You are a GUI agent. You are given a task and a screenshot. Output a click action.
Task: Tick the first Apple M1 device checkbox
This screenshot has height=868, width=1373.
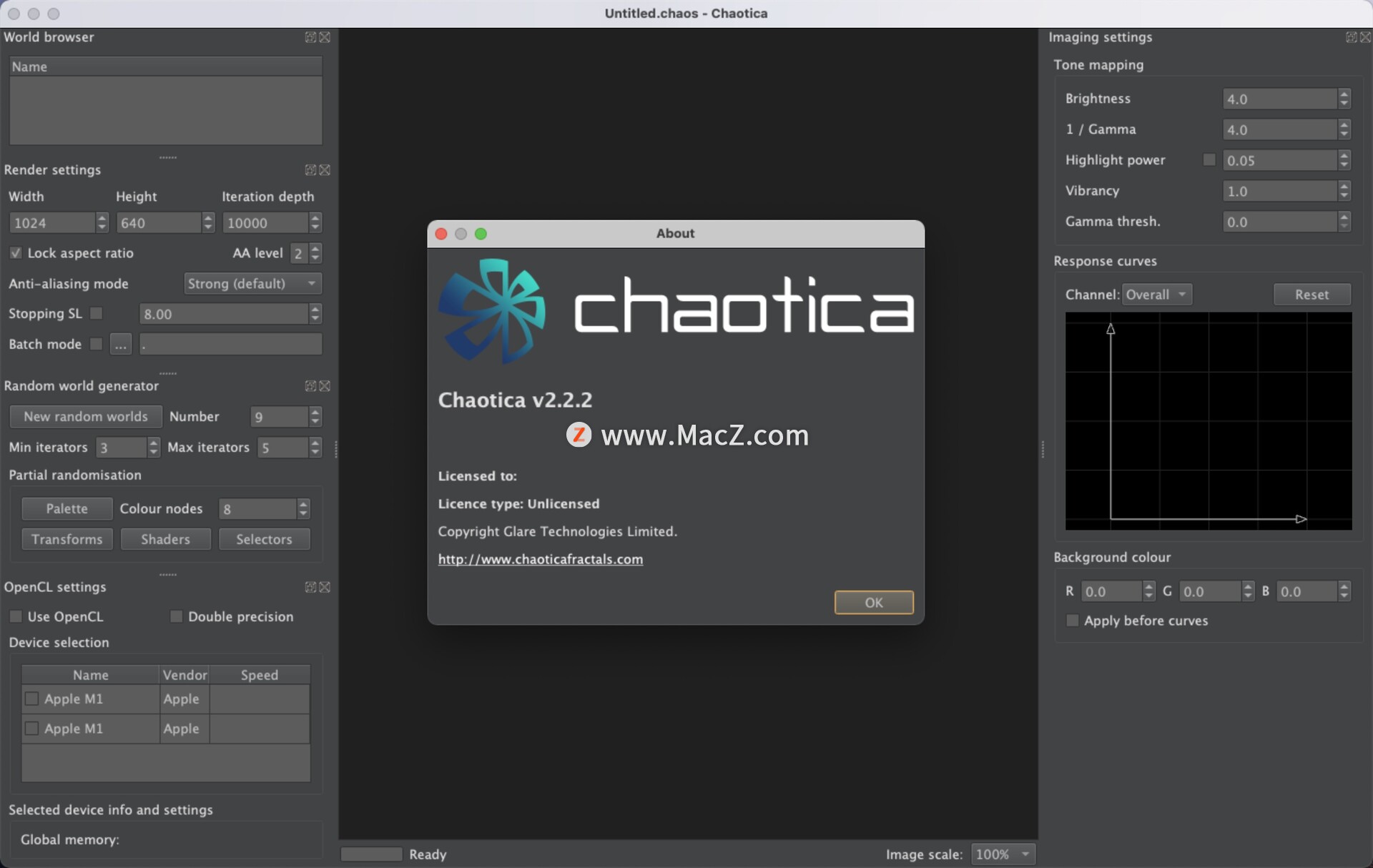point(31,699)
